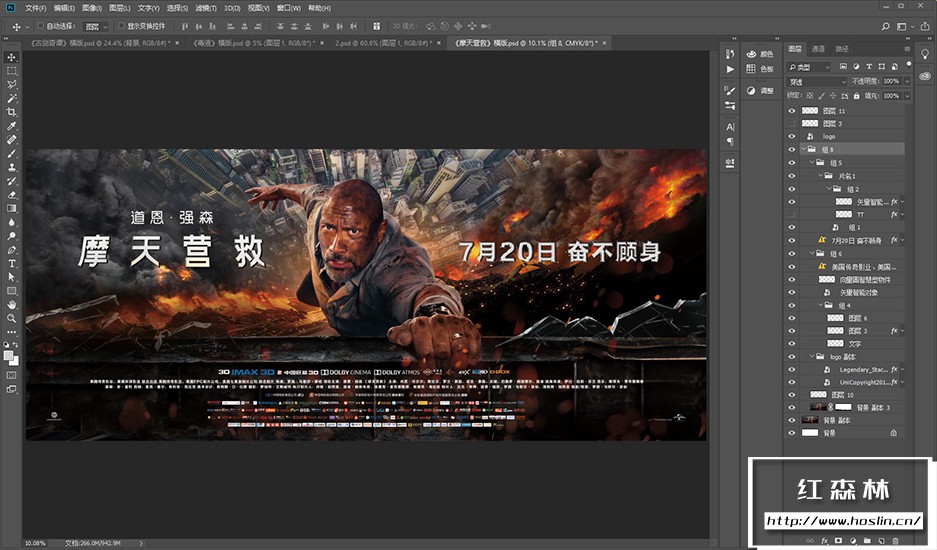Image resolution: width=937 pixels, height=550 pixels.
Task: Open the opacity 不透明度 dropdown arrow
Action: pyautogui.click(x=907, y=81)
